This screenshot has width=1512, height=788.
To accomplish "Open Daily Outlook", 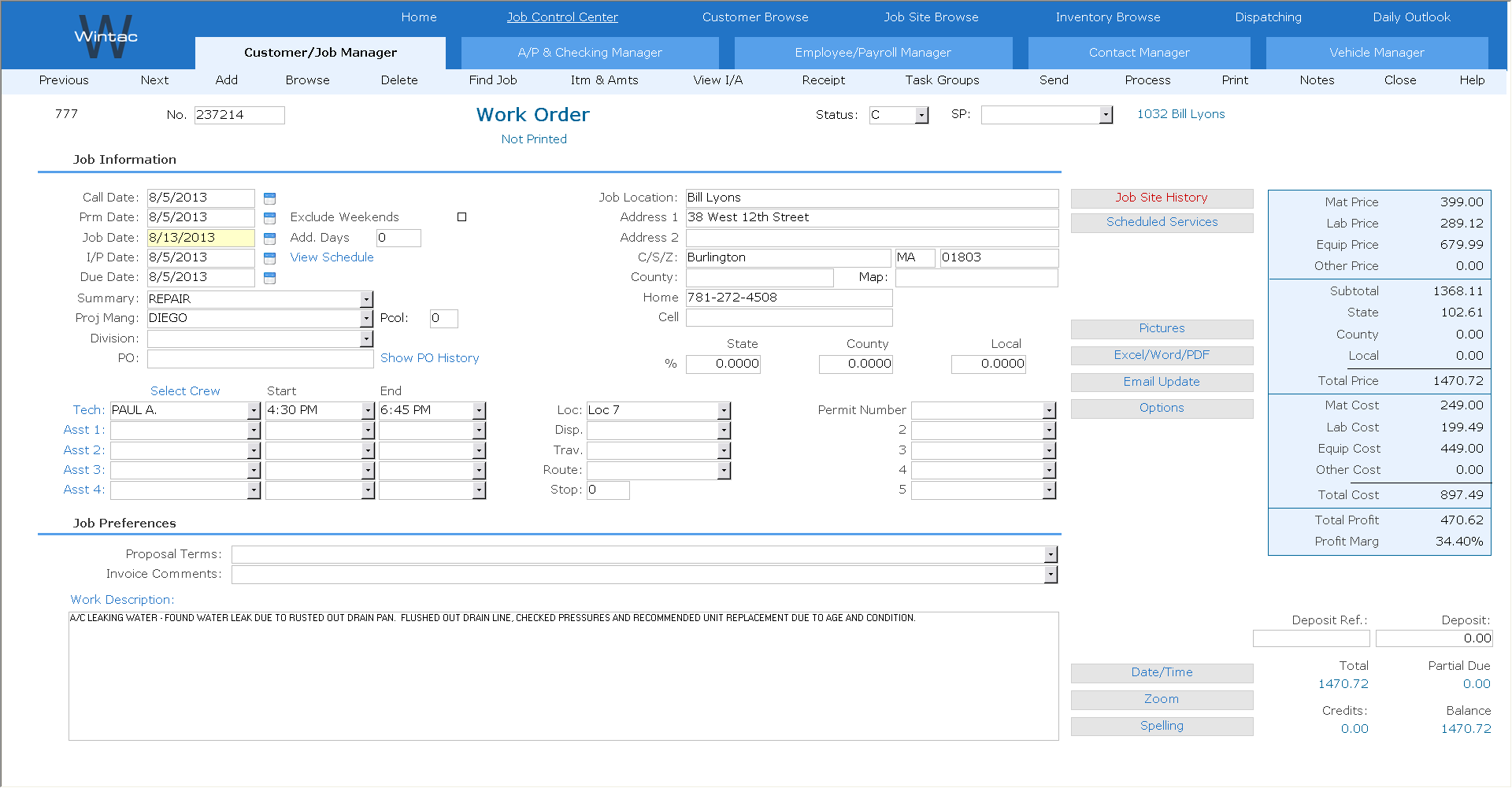I will (x=1411, y=17).
